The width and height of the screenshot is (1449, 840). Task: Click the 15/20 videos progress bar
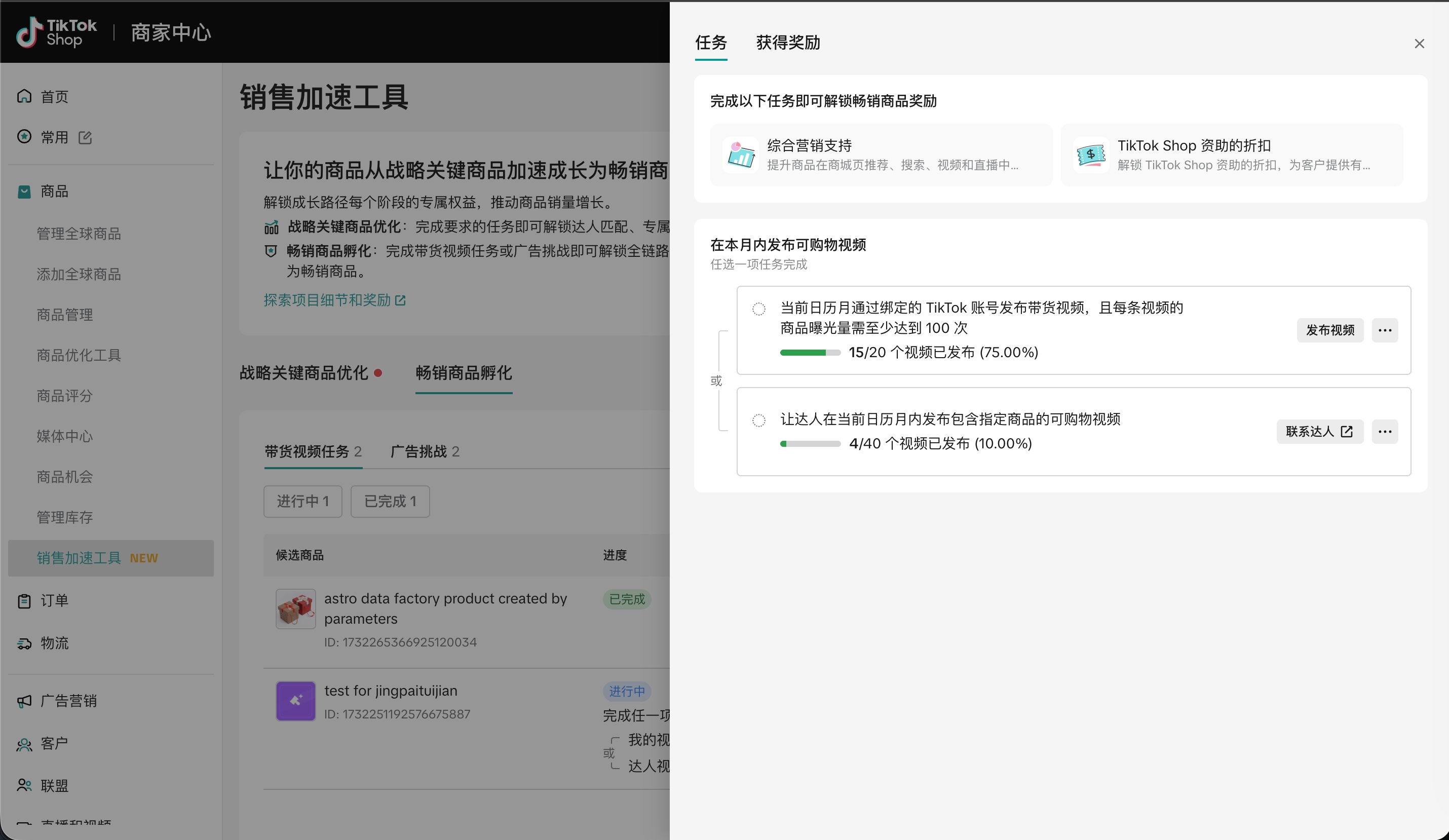(x=810, y=353)
